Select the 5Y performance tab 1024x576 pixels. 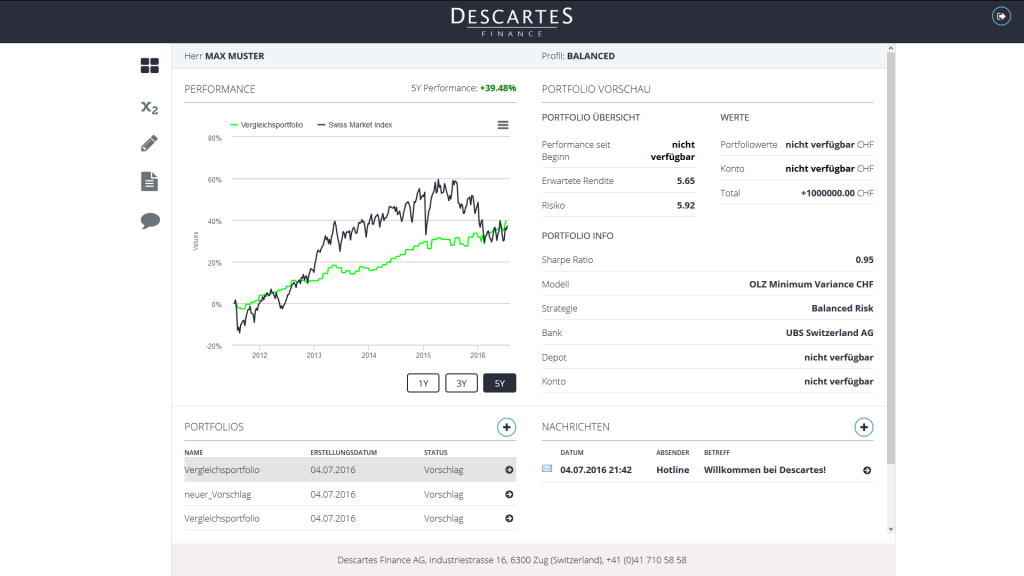click(x=499, y=382)
